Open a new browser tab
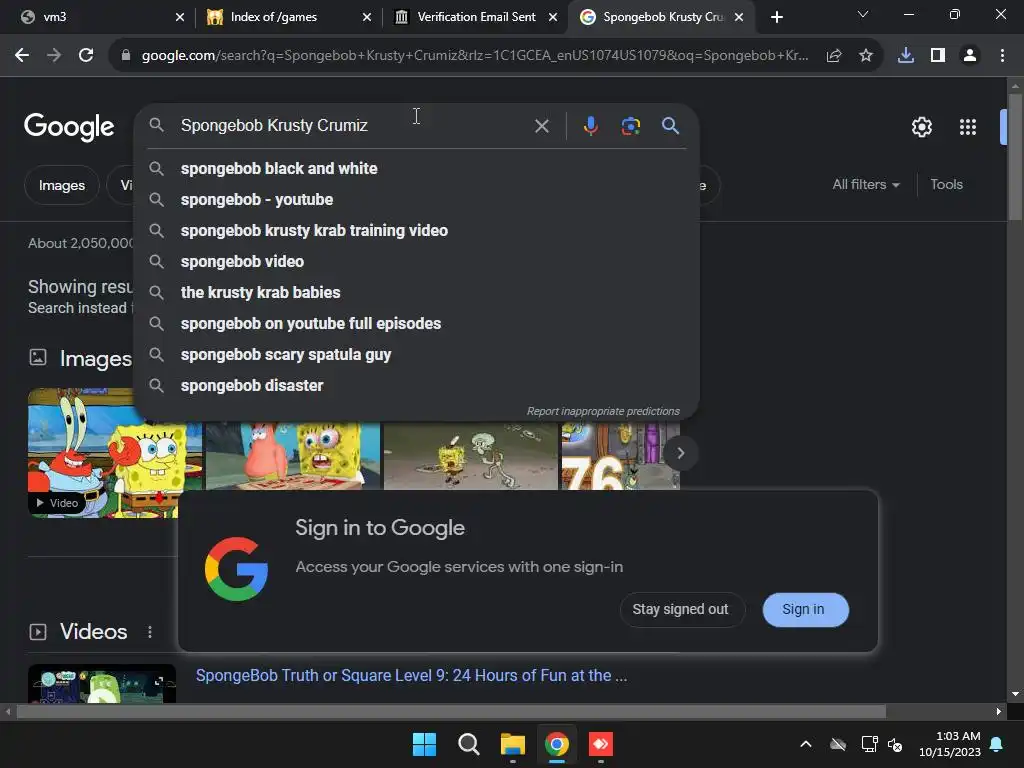1024x768 pixels. click(x=776, y=17)
